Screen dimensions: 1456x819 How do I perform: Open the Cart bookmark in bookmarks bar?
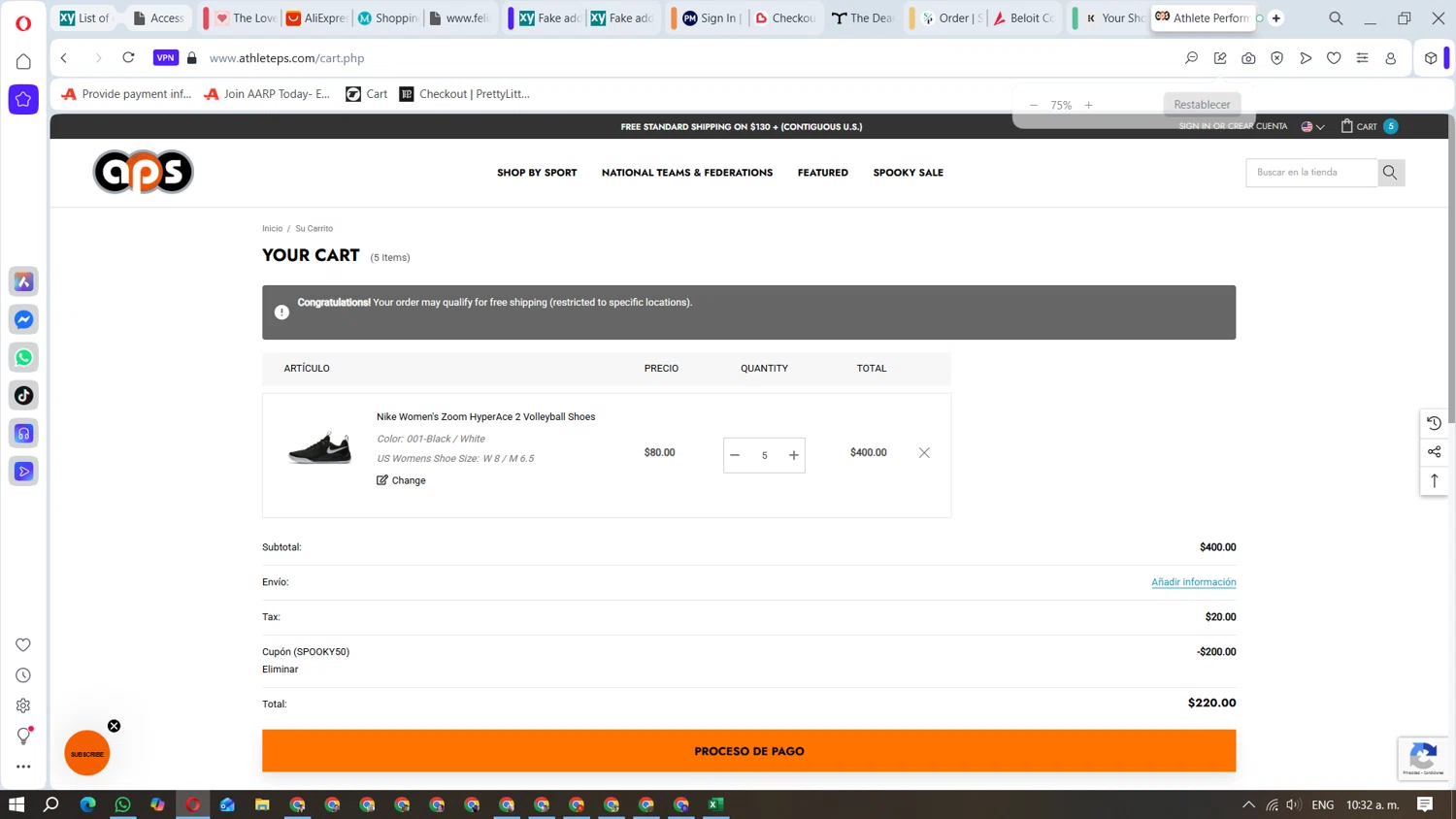click(366, 94)
